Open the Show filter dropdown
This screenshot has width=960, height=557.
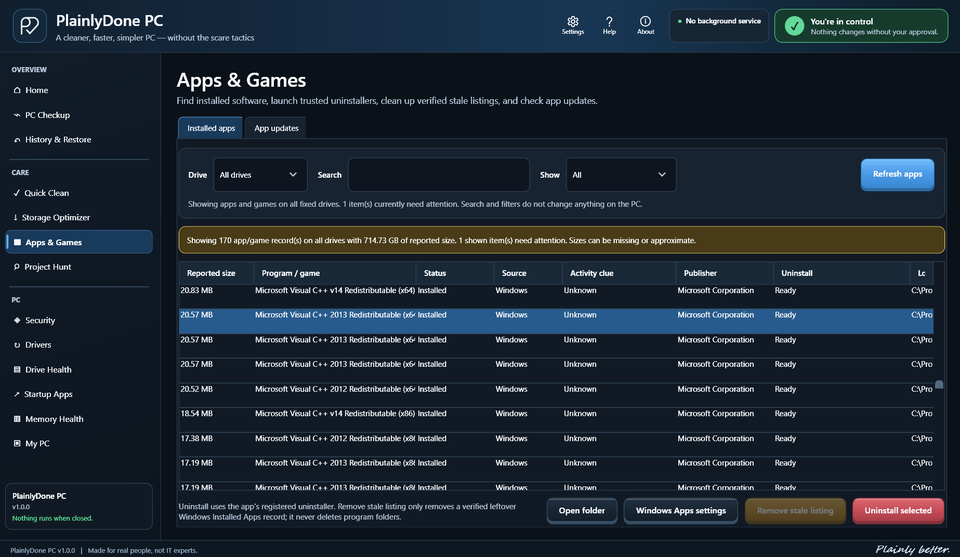(621, 175)
